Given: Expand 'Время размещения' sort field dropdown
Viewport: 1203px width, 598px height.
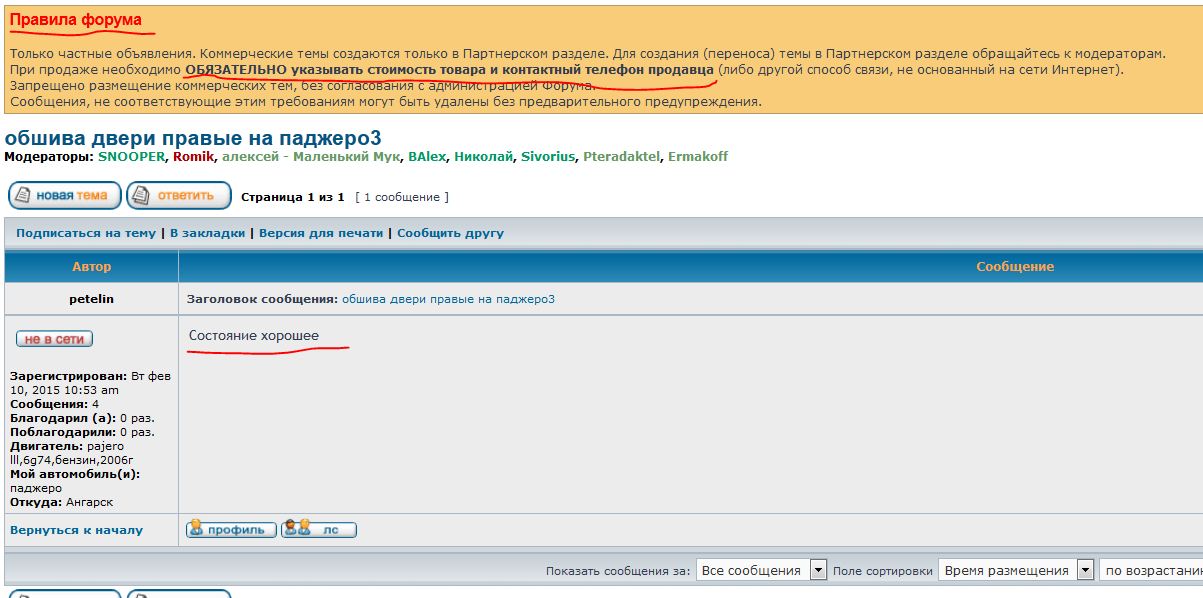Looking at the screenshot, I should (1017, 570).
